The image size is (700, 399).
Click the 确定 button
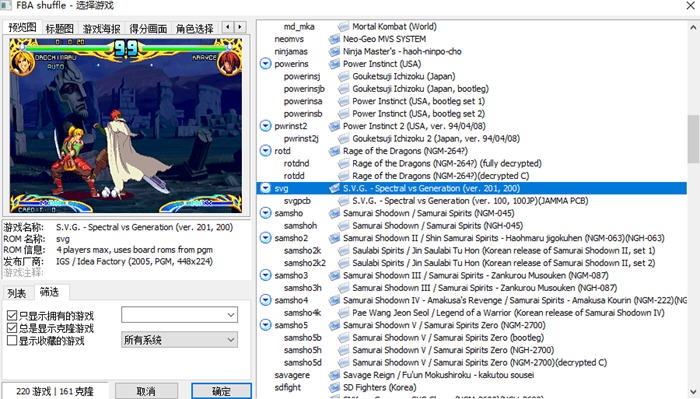tap(221, 391)
